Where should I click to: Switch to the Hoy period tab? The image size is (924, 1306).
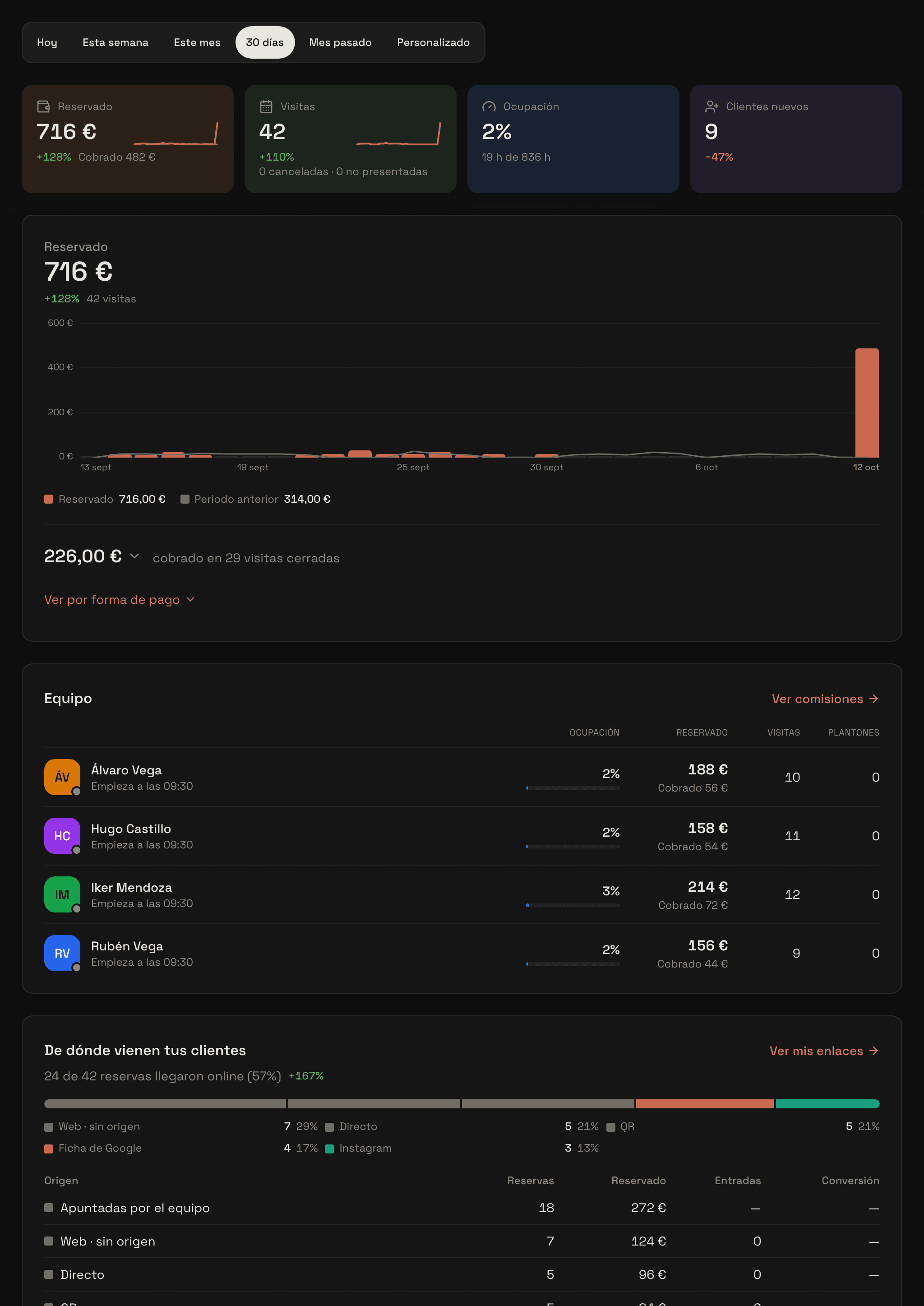coord(47,42)
